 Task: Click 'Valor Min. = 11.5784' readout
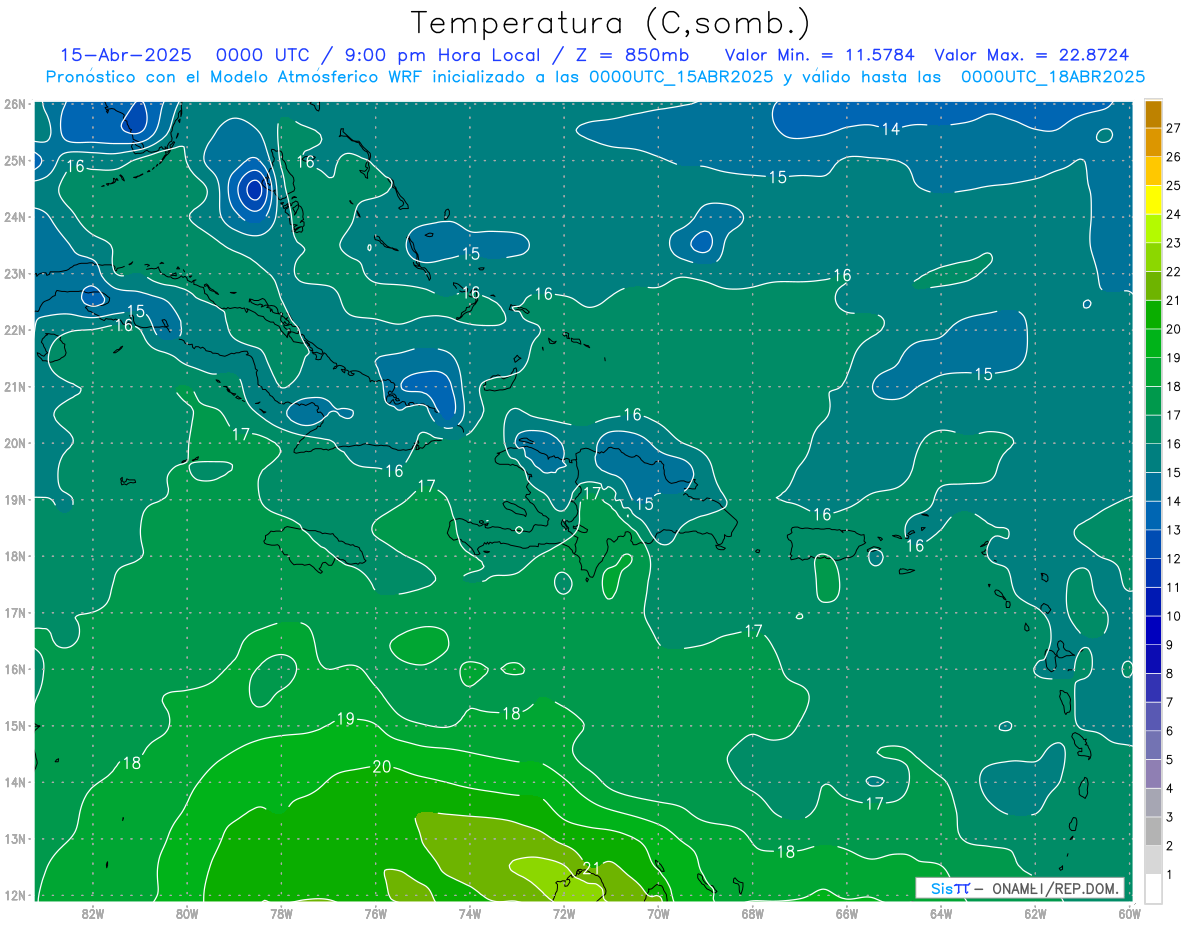tap(819, 55)
